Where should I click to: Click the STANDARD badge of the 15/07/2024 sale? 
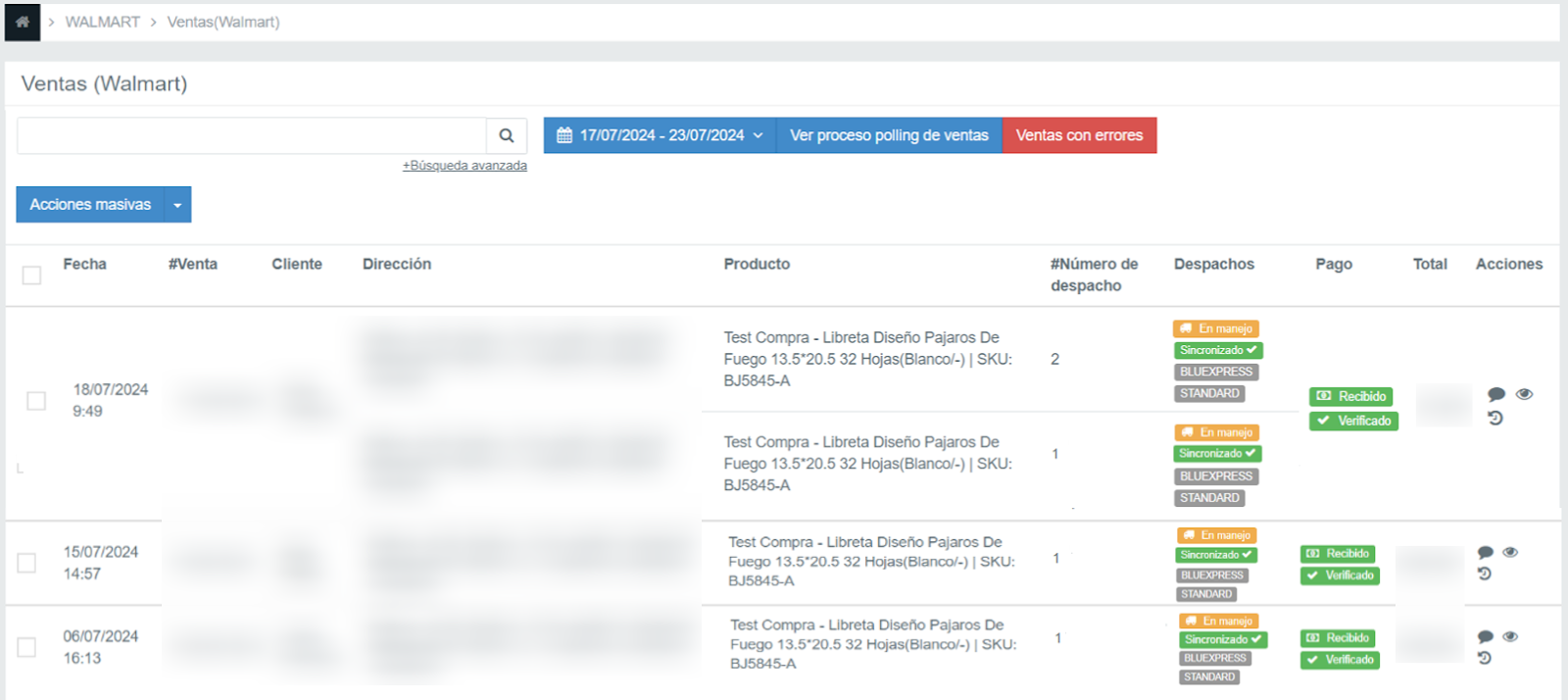point(1207,594)
